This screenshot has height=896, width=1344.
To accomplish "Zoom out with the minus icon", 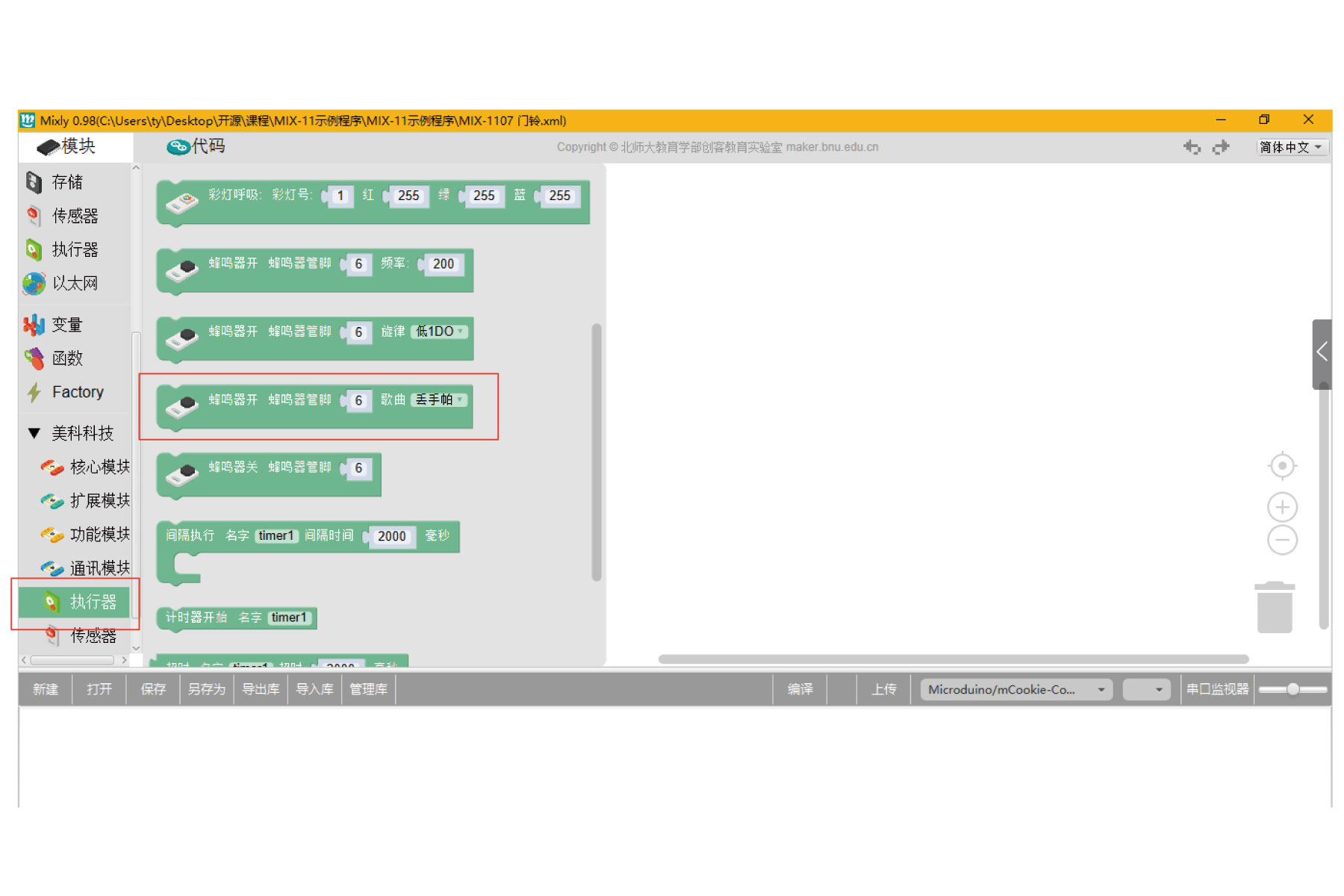I will tap(1282, 540).
